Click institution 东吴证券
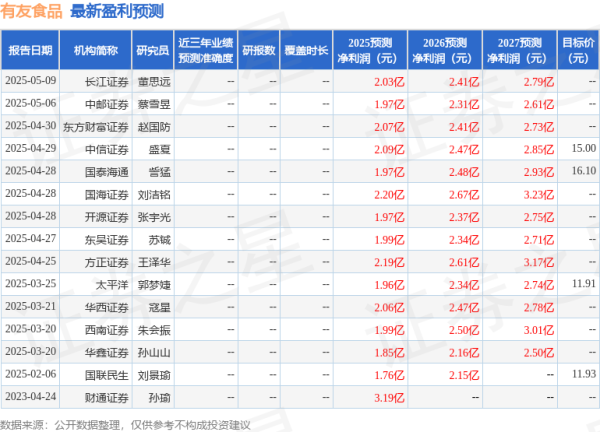Screen dimensions: 600x432 click(106, 240)
